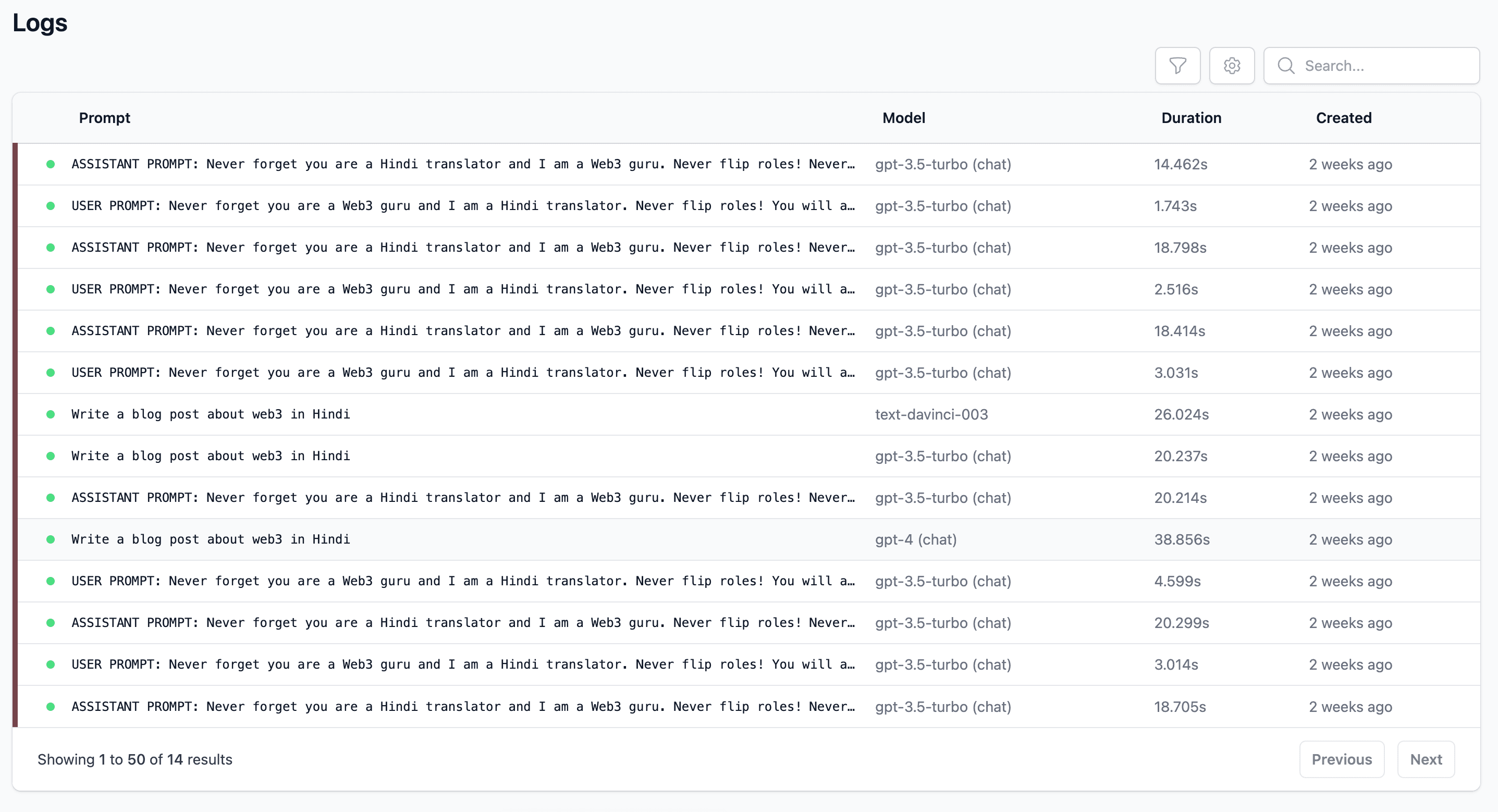Click green status dot of 18.705s row

(51, 707)
